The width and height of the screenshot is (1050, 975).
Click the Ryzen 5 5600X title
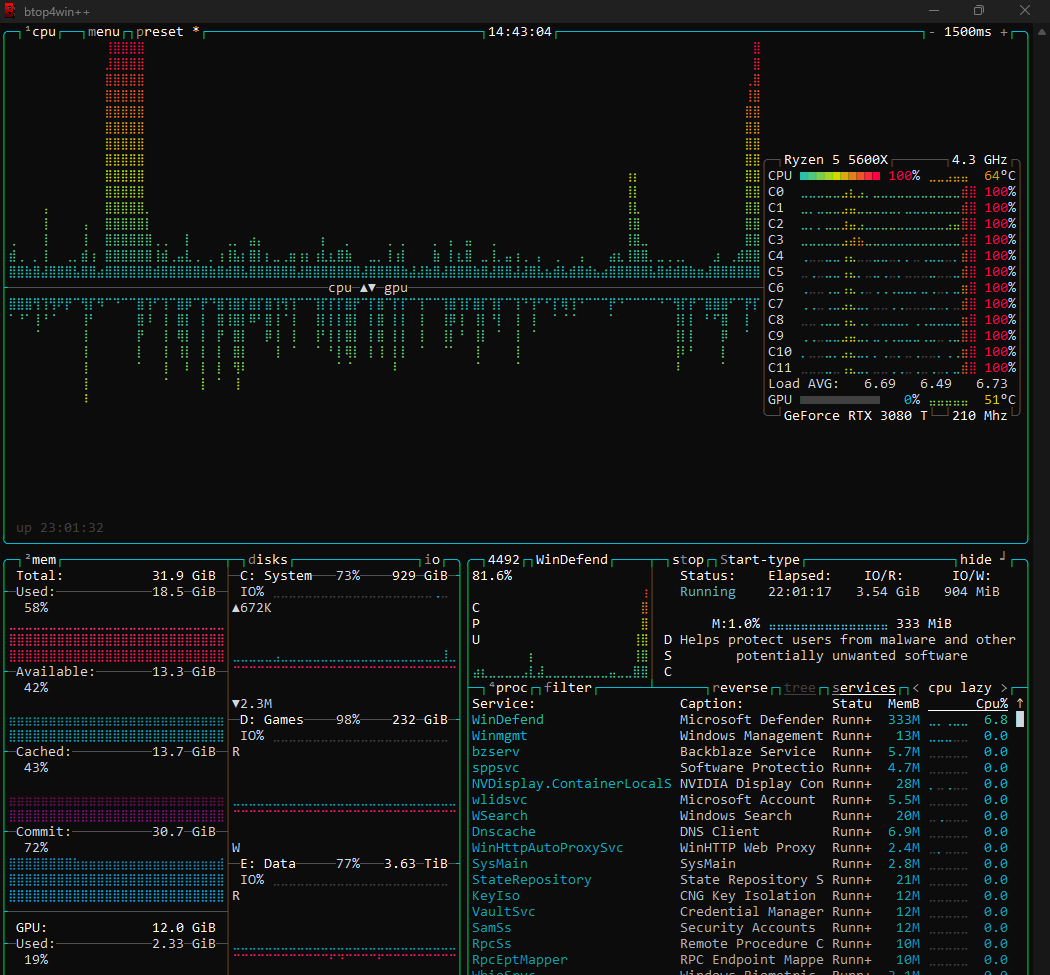click(x=836, y=160)
